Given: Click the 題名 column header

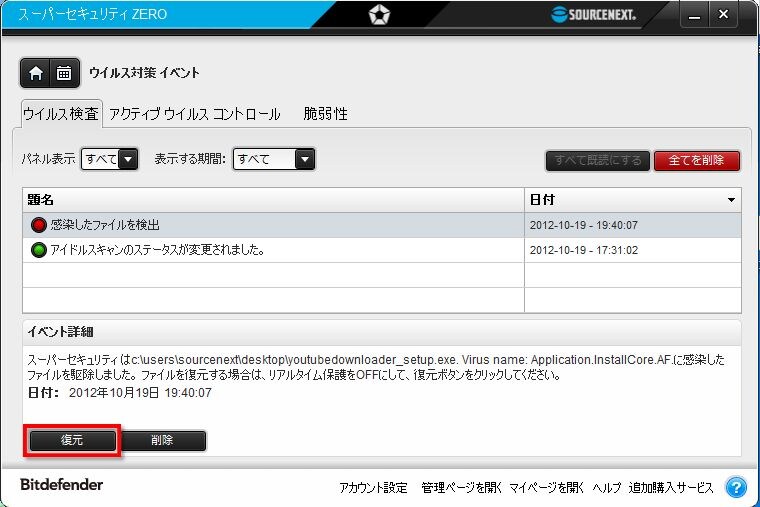Looking at the screenshot, I should (273, 200).
